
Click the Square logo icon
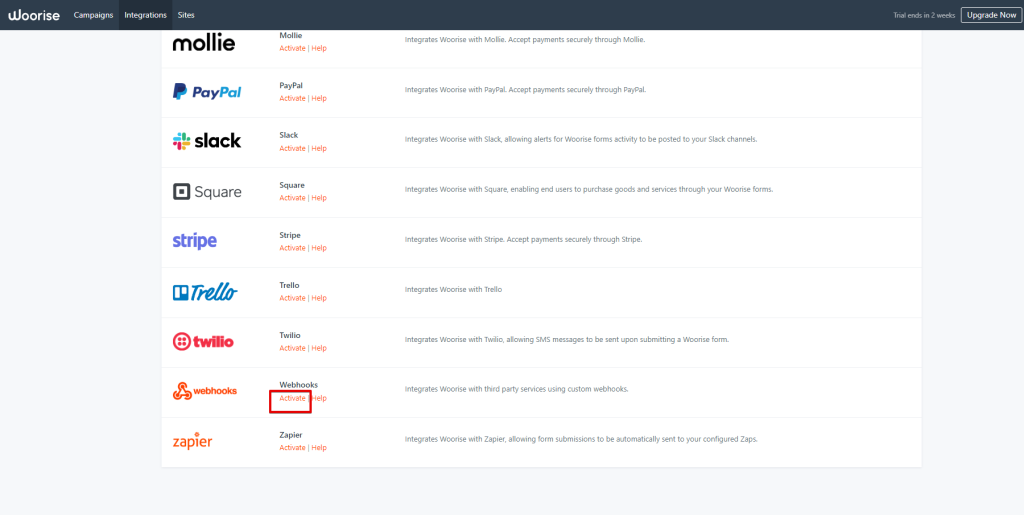click(207, 191)
